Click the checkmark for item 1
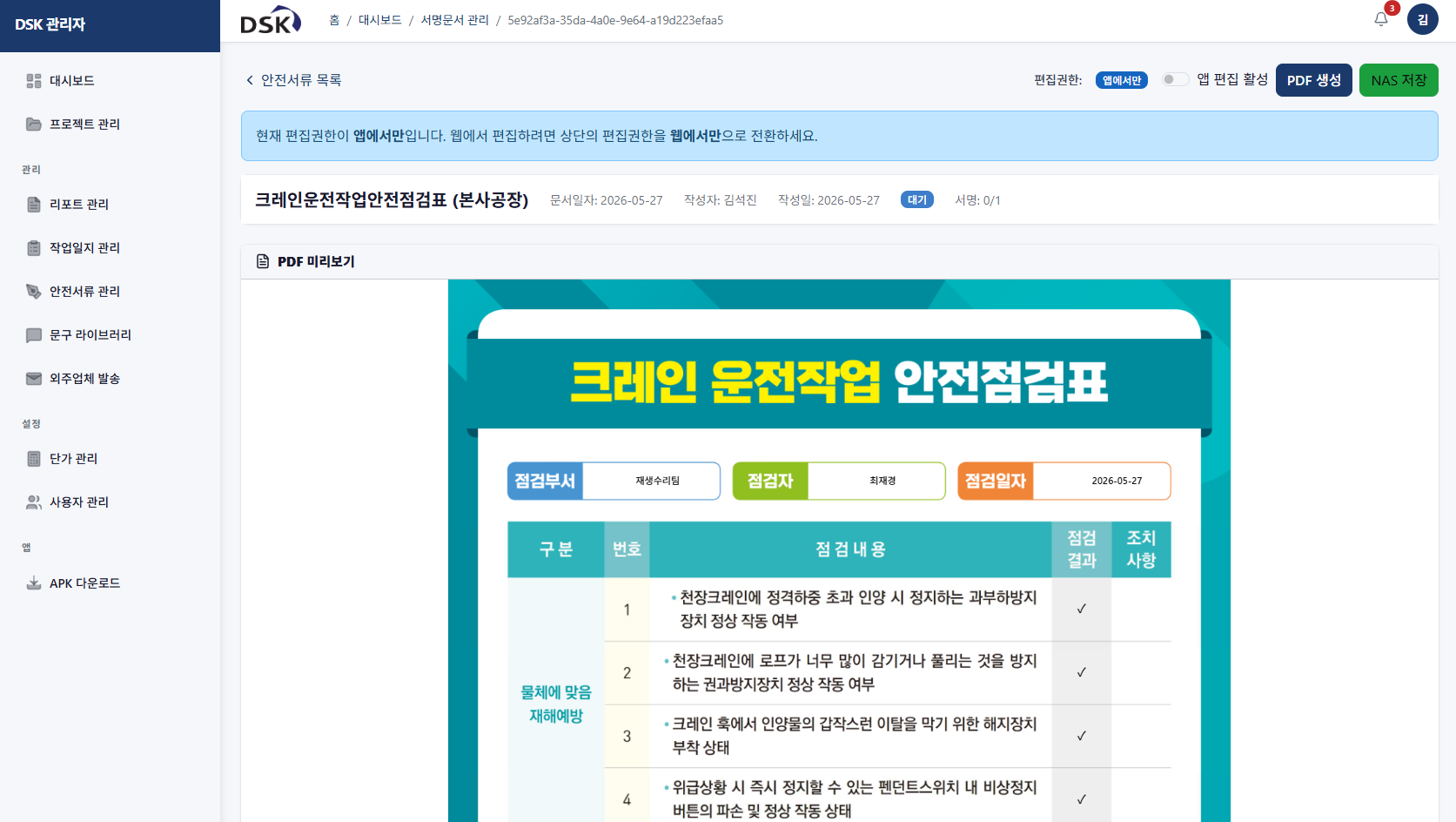The width and height of the screenshot is (1456, 822). pyautogui.click(x=1082, y=609)
